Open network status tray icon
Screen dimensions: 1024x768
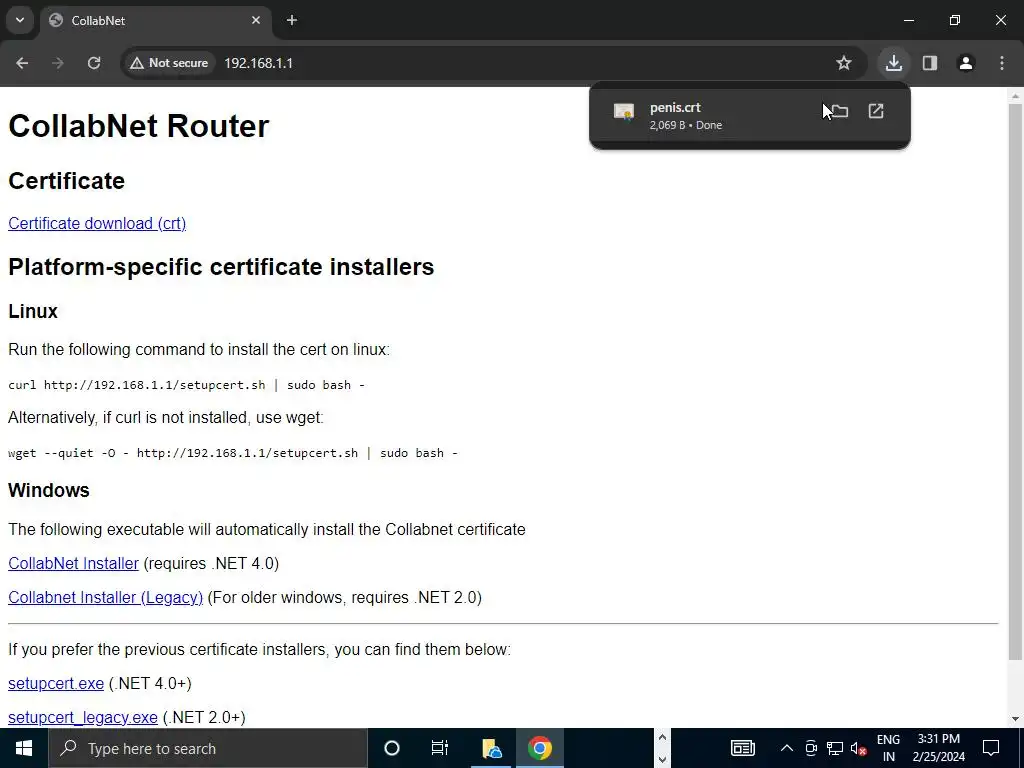[x=835, y=748]
